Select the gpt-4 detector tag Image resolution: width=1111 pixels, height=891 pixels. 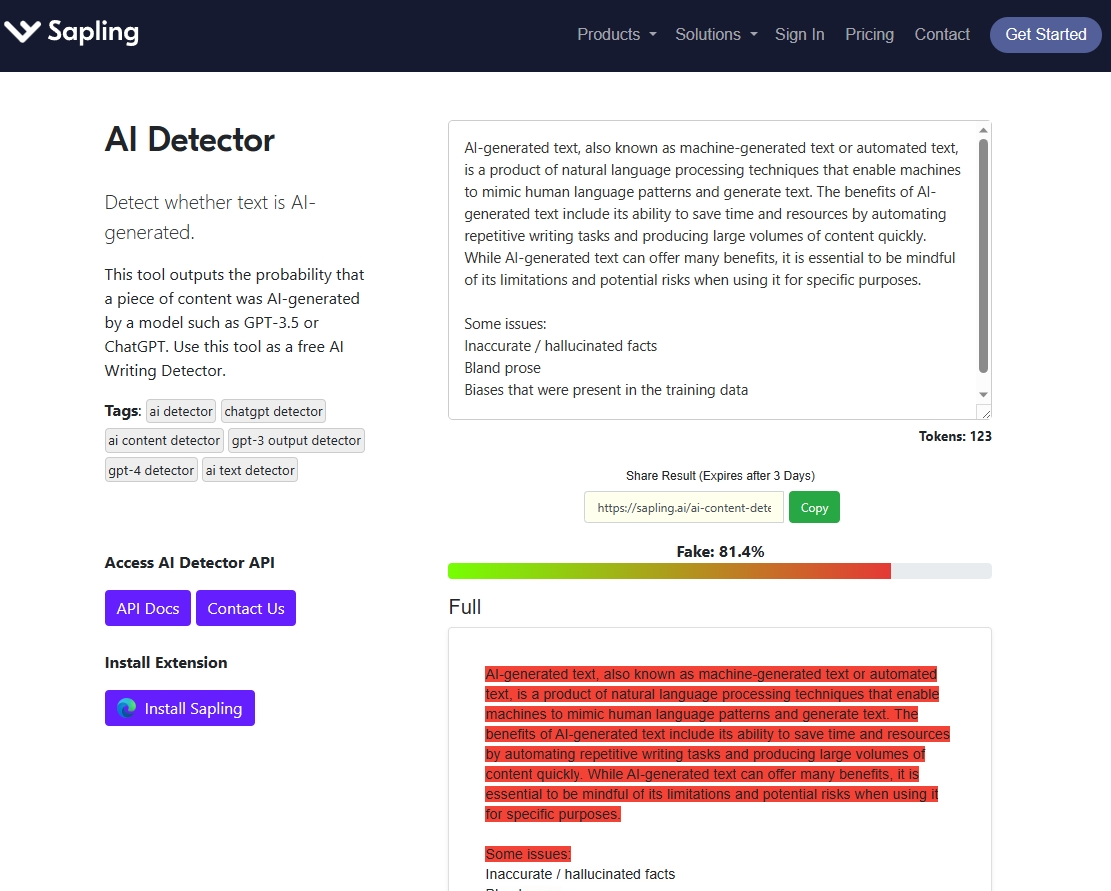tap(151, 470)
